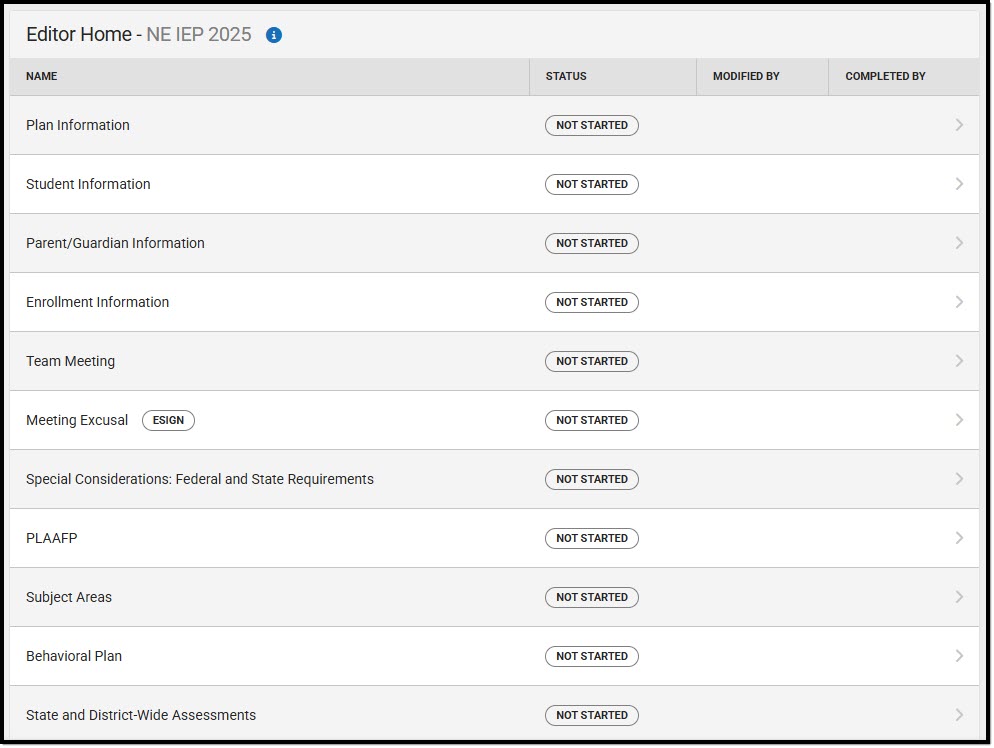Image resolution: width=994 pixels, height=748 pixels.
Task: Go to the Behavioral Plan editor
Action: coord(74,656)
